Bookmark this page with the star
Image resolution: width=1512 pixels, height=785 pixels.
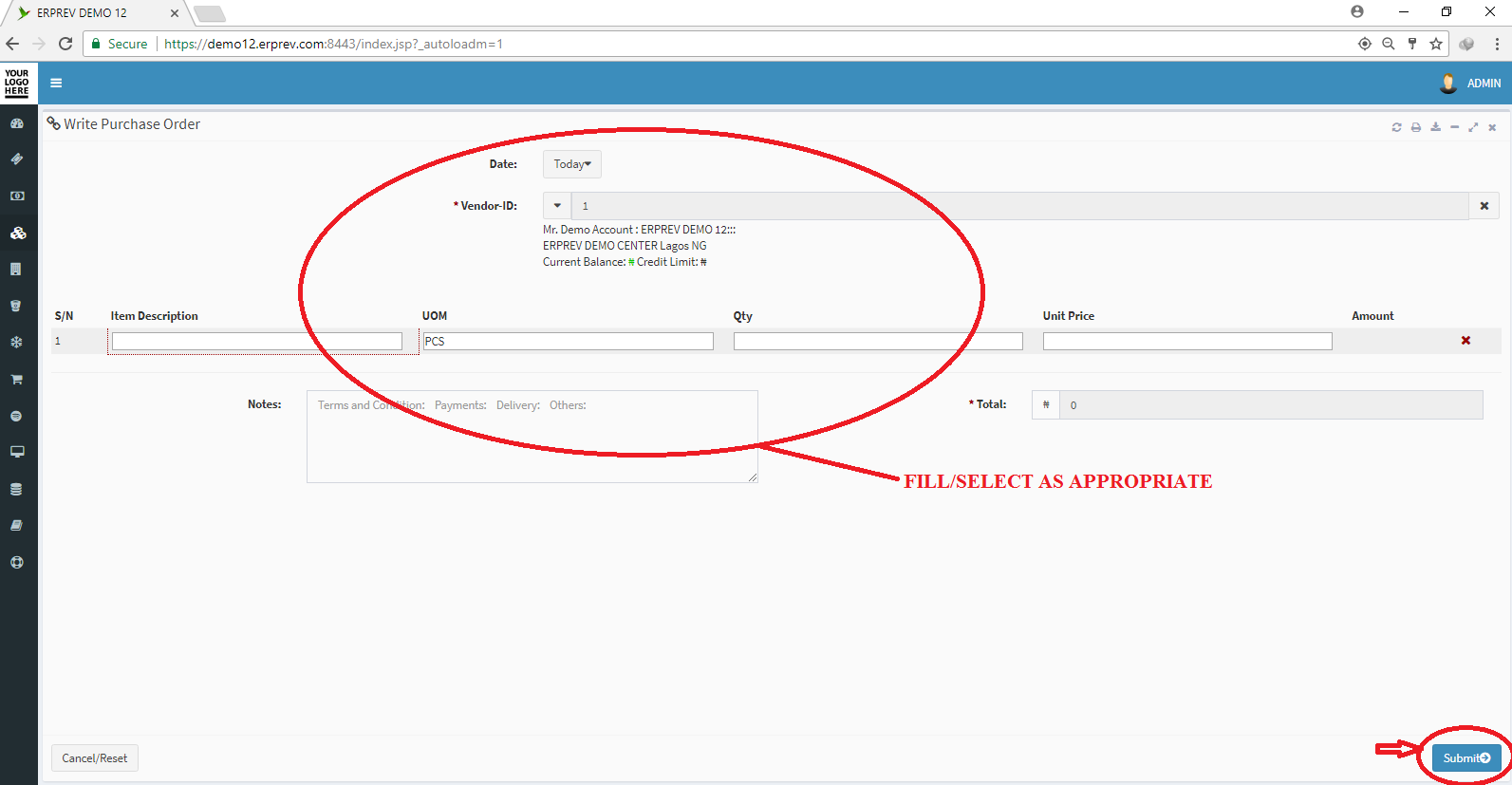[1436, 44]
